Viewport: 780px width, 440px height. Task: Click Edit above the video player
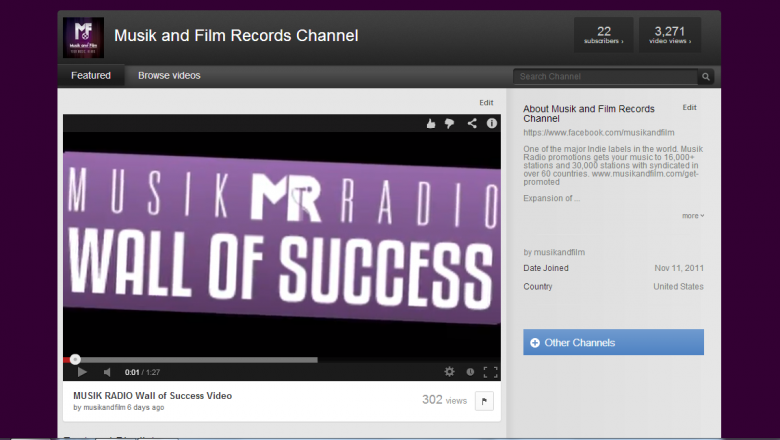point(486,102)
